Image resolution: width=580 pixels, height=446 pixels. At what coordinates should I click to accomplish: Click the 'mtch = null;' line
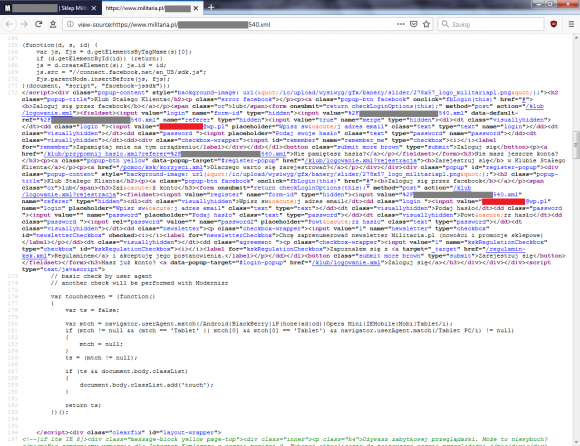tap(101, 344)
